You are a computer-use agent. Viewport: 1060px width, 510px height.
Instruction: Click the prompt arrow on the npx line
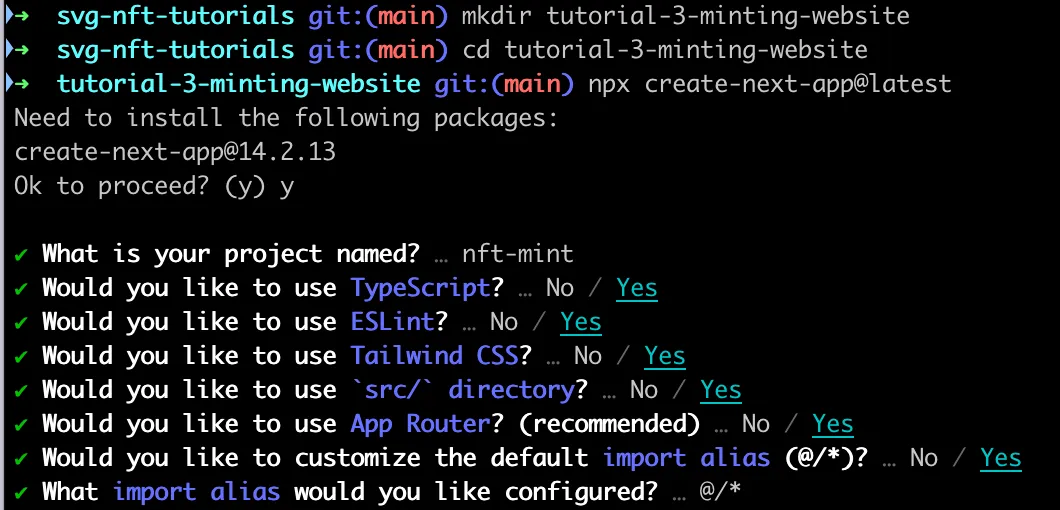point(21,84)
